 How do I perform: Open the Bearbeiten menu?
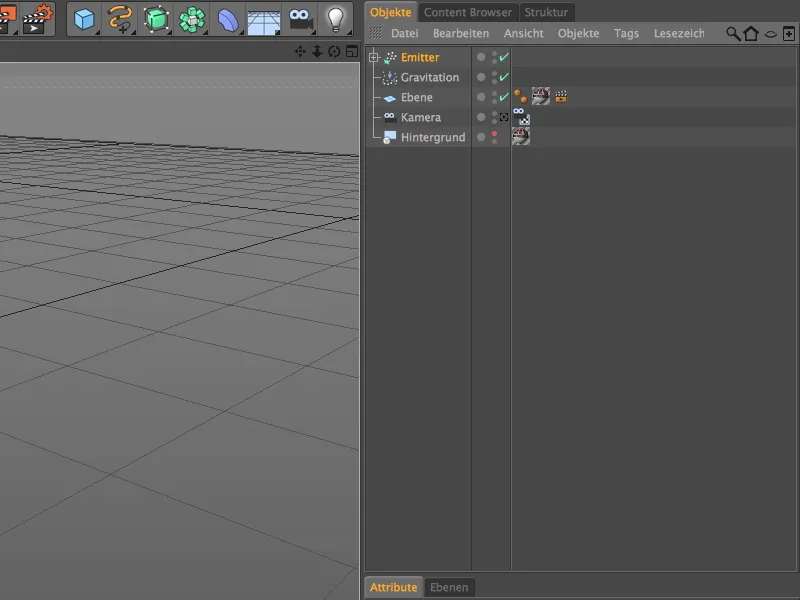pyautogui.click(x=461, y=33)
